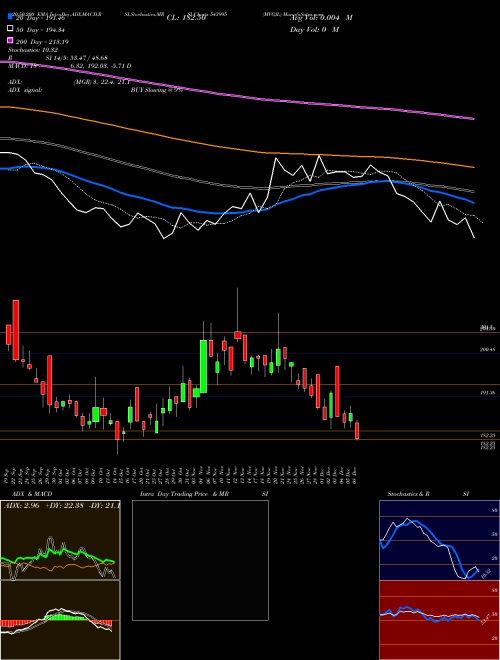Screen dimensions: 500x660
Task: Click the 'ADX: 2.96' readout
Action: 21,505
